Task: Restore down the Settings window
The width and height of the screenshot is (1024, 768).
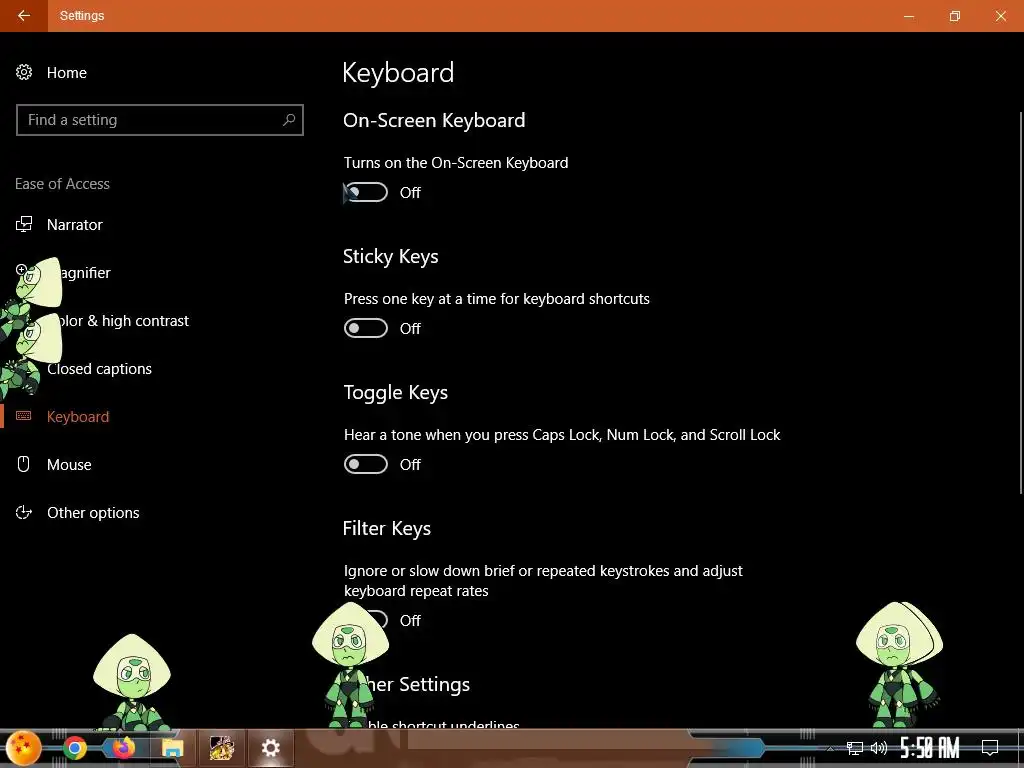Action: coord(955,16)
